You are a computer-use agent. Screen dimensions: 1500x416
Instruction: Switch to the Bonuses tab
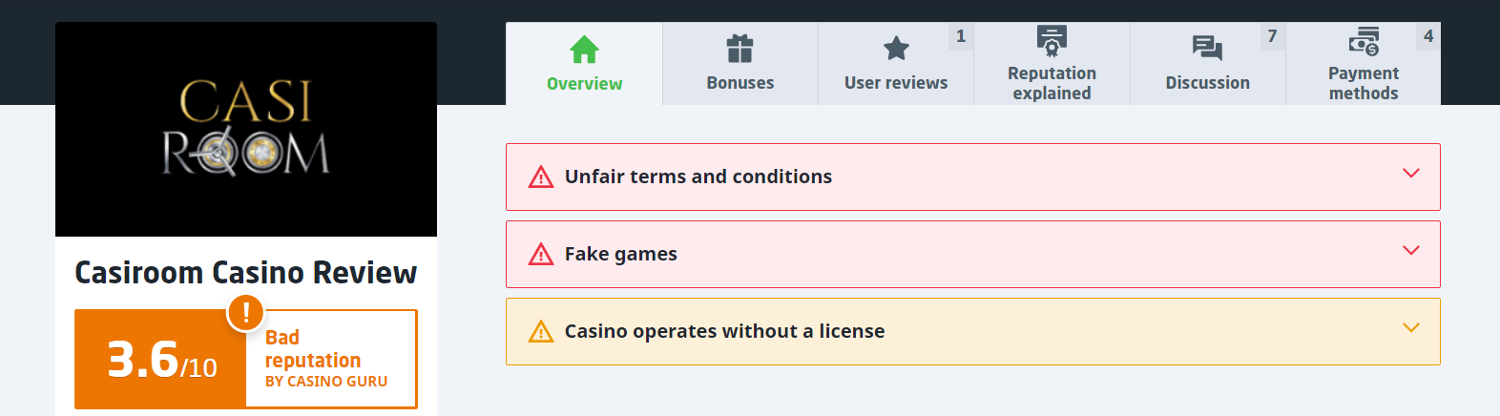tap(740, 82)
